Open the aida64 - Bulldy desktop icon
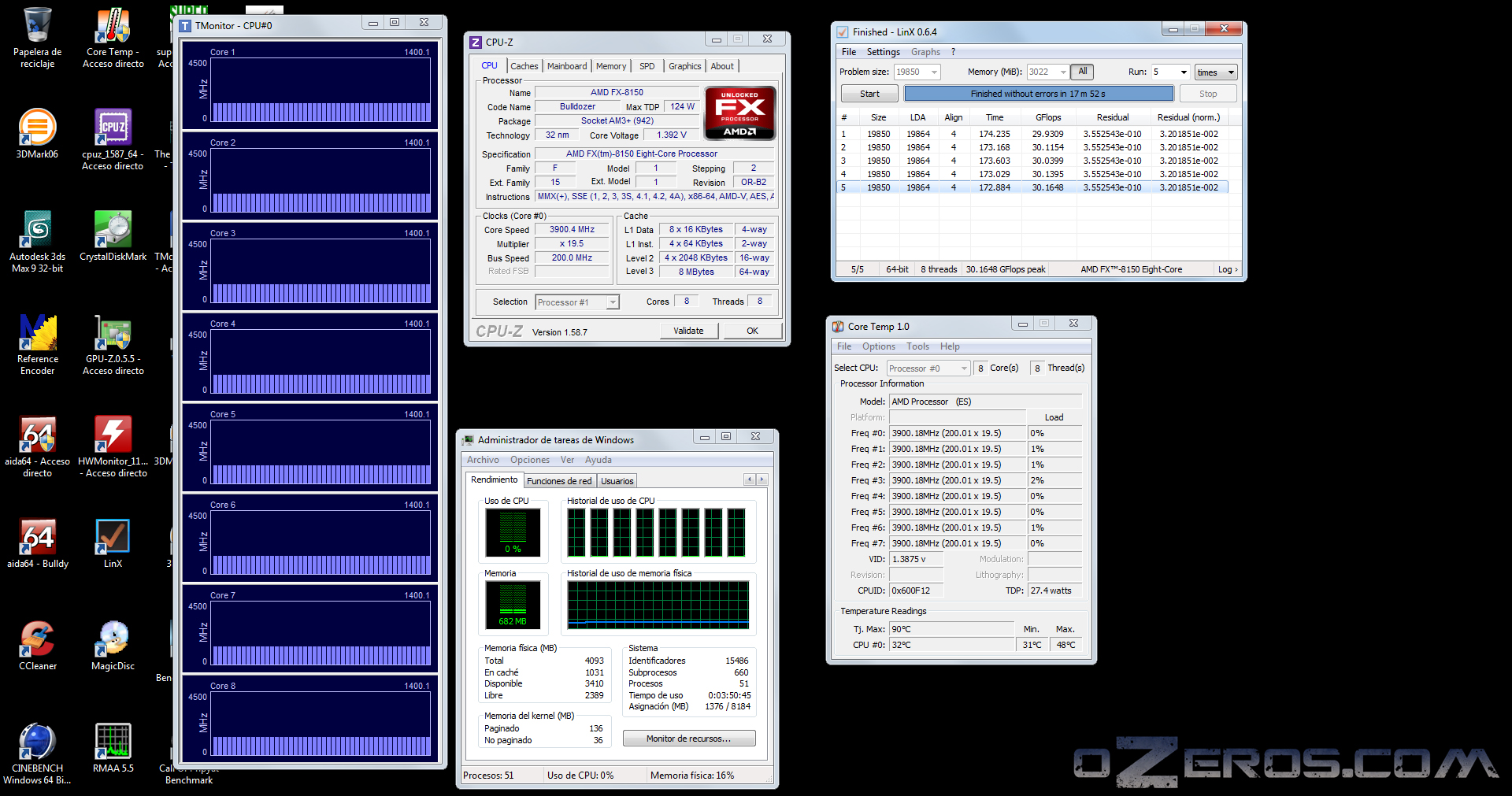 pyautogui.click(x=37, y=543)
